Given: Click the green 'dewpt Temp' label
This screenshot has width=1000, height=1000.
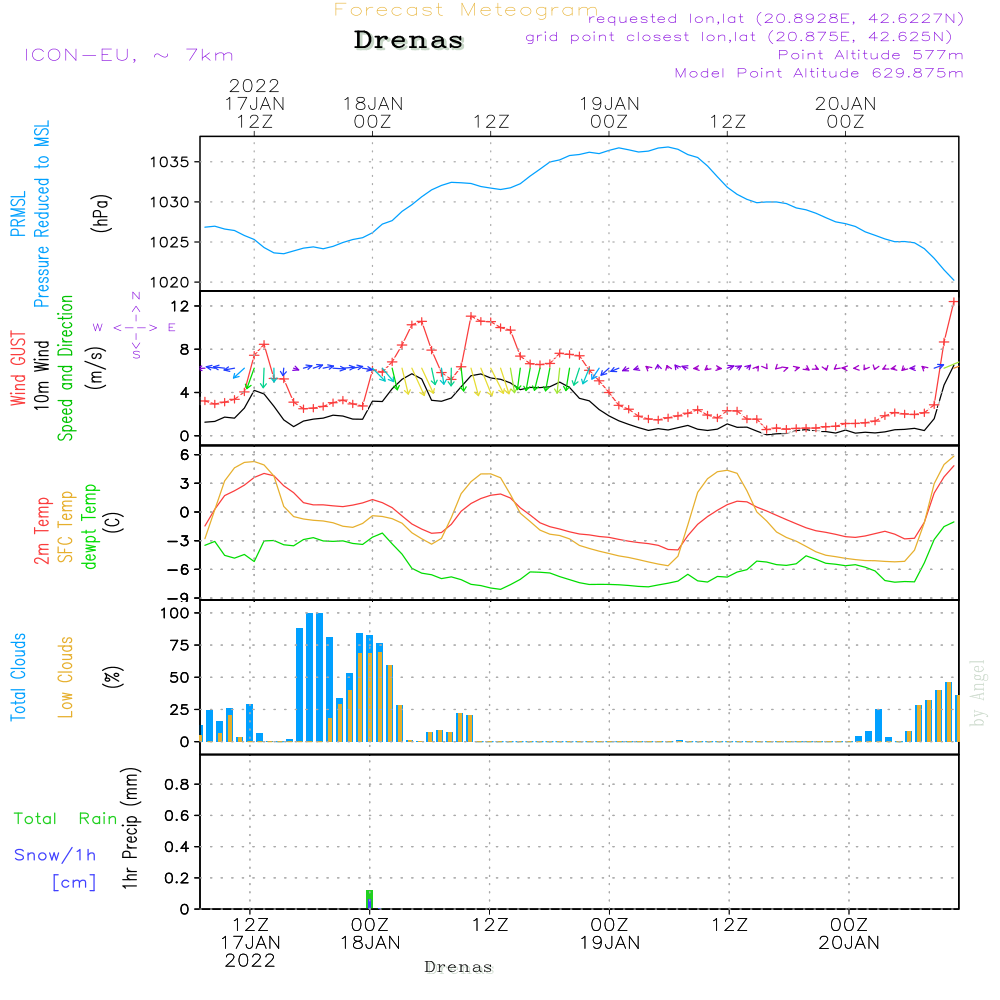Looking at the screenshot, I should (89, 526).
